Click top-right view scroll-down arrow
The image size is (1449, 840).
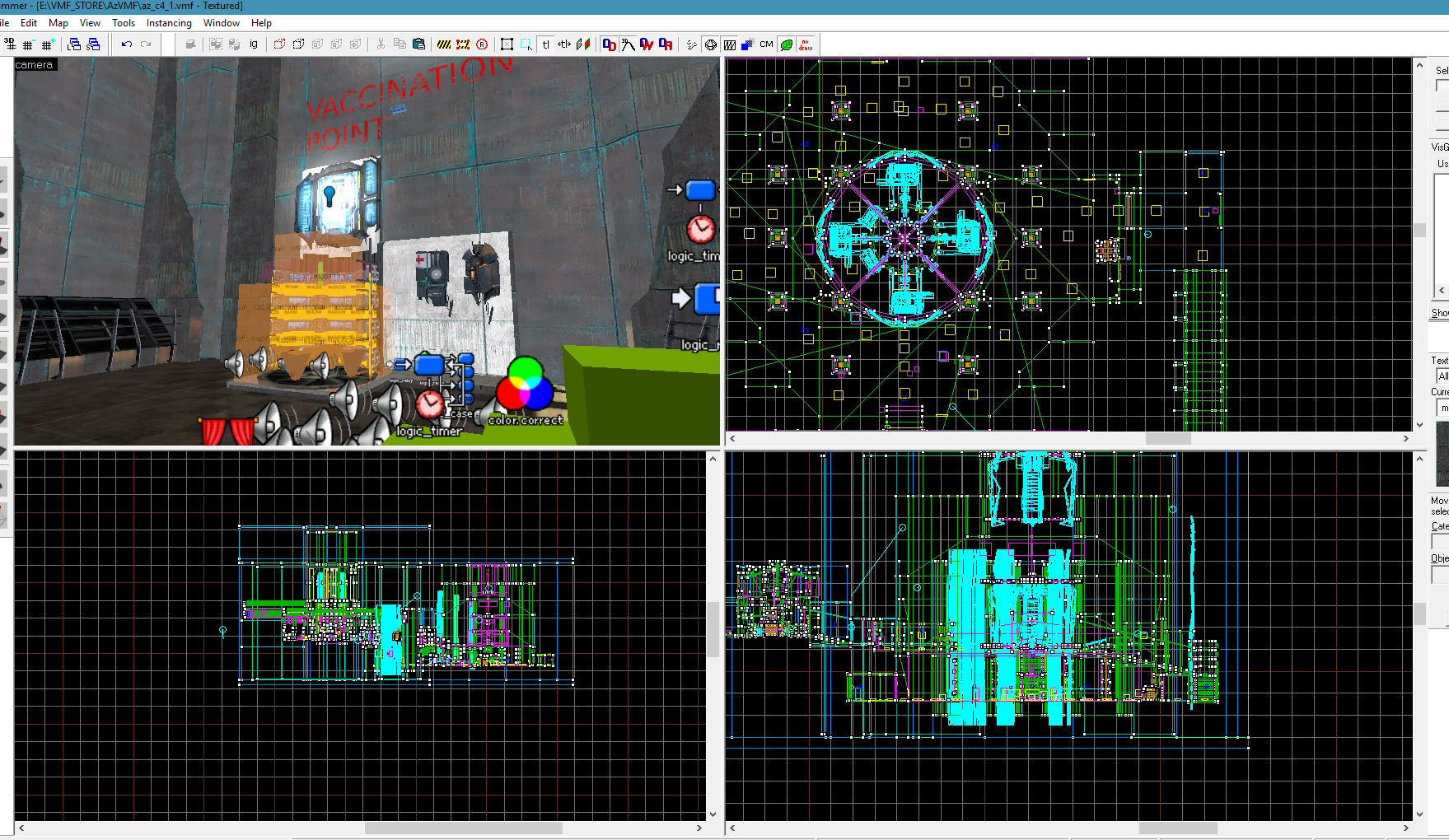tap(1419, 424)
